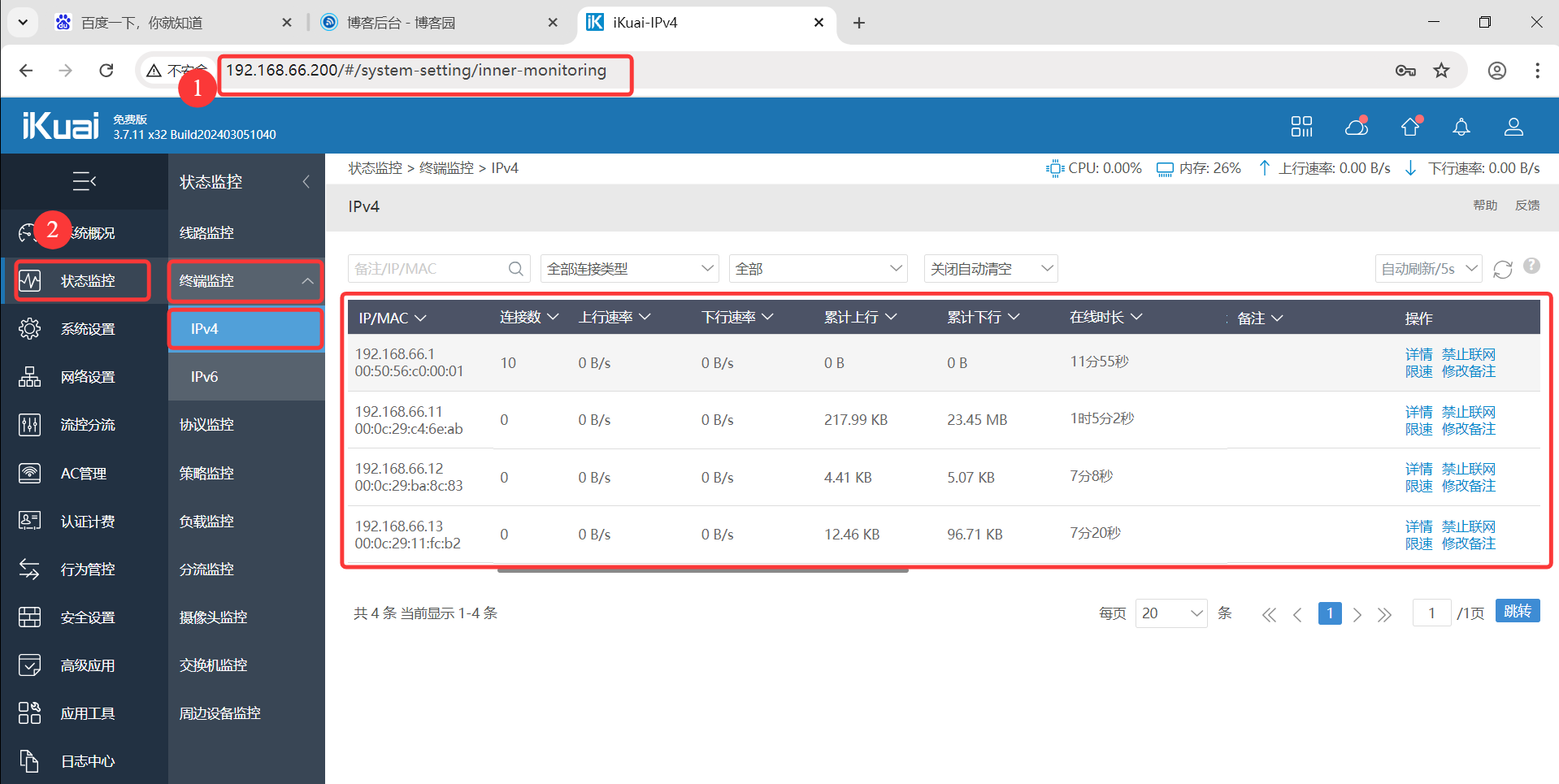Open the 全部连接类型 dropdown
The image size is (1559, 784).
(x=630, y=269)
